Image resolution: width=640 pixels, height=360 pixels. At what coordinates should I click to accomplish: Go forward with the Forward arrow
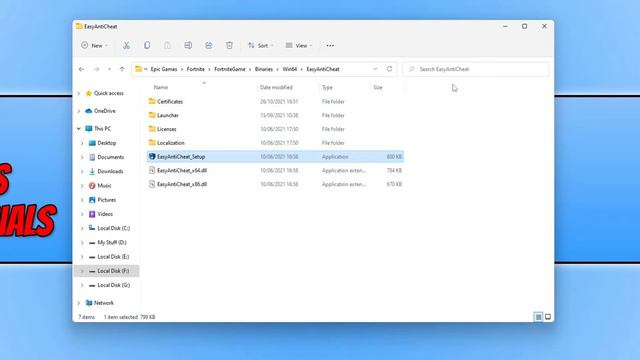[96, 69]
